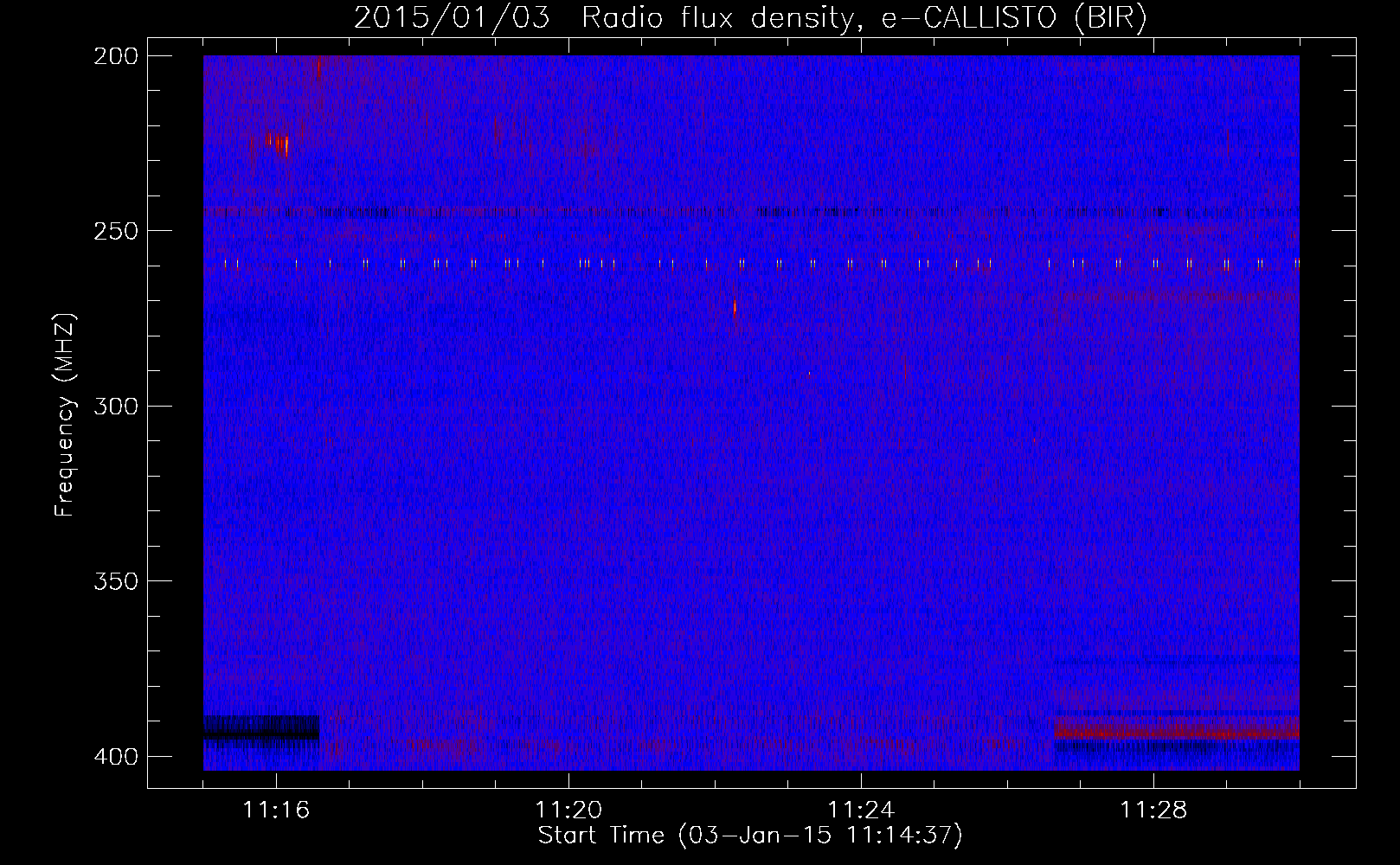This screenshot has width=1400, height=865.
Task: Click the 400 frequency tick label
Action: point(115,756)
